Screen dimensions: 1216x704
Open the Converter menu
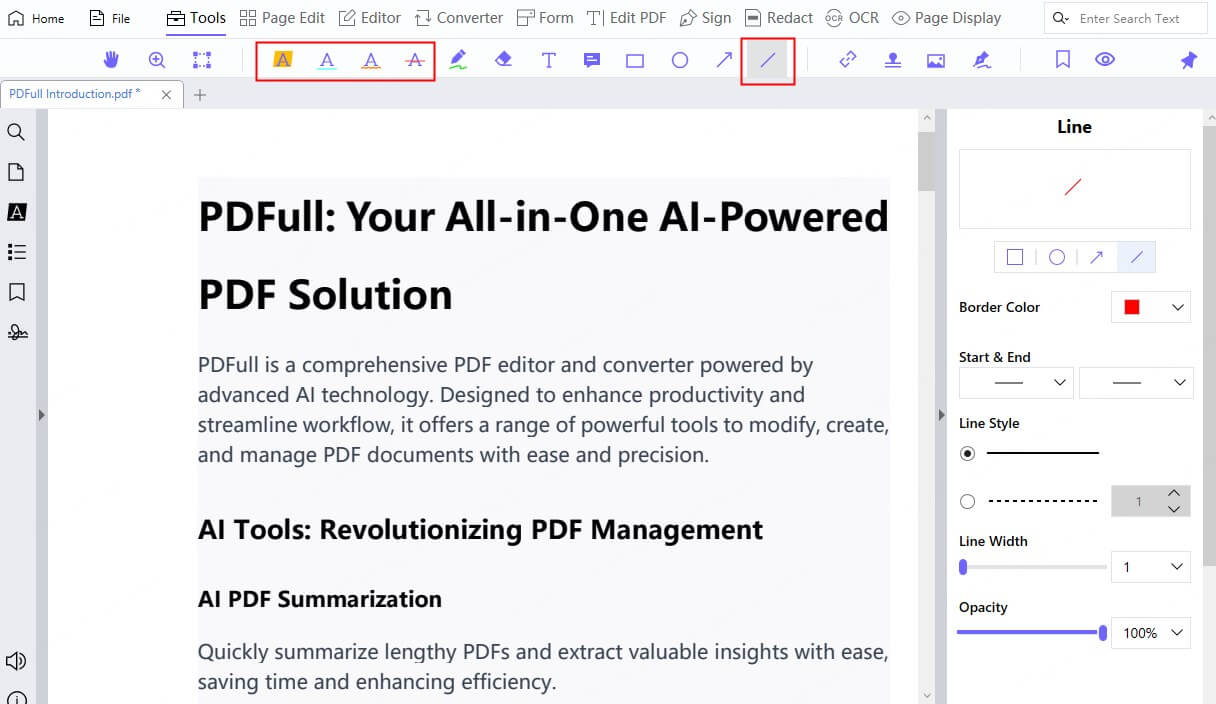click(458, 17)
